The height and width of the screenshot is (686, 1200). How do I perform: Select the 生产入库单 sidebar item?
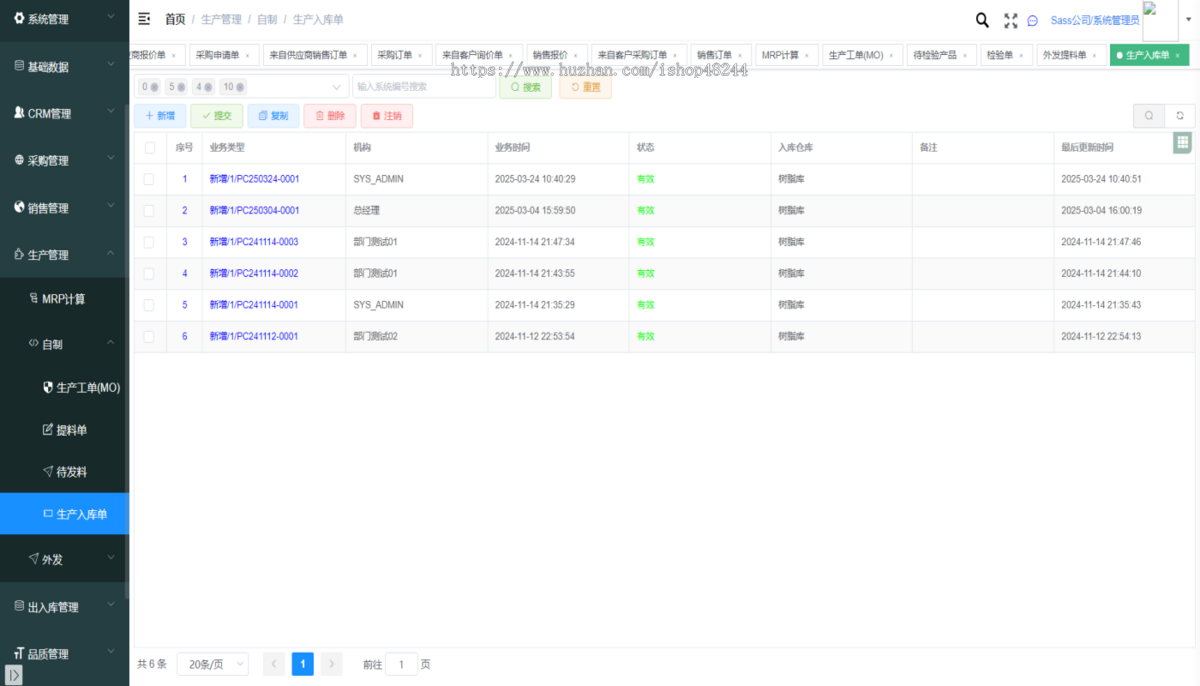point(64,514)
